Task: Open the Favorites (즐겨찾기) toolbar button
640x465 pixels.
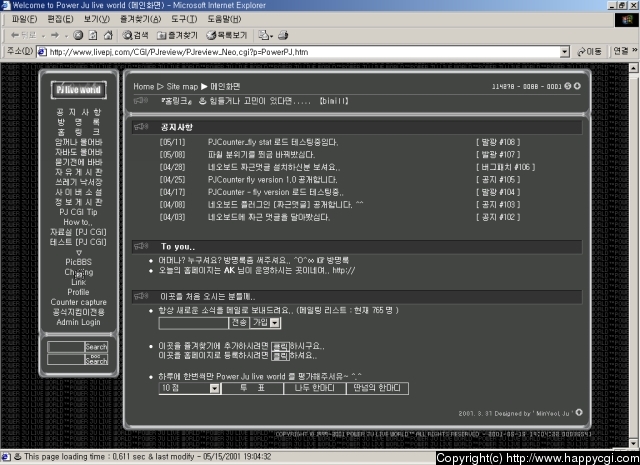Action: [x=177, y=36]
